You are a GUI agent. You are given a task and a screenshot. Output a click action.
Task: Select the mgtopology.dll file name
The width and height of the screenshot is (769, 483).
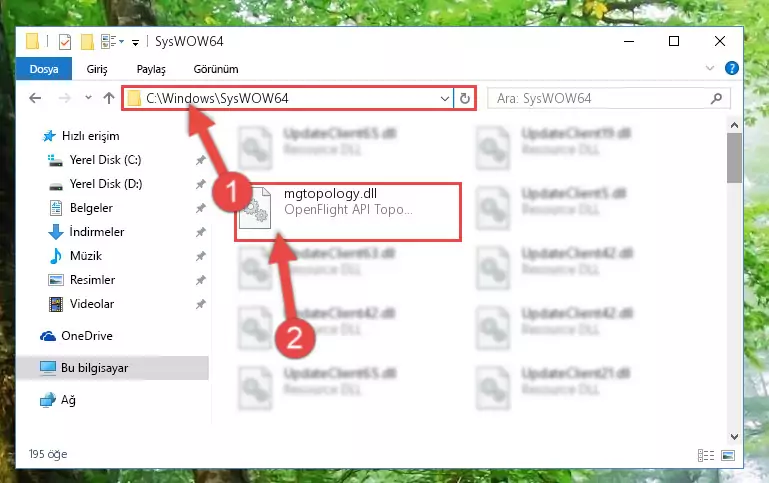point(331,194)
